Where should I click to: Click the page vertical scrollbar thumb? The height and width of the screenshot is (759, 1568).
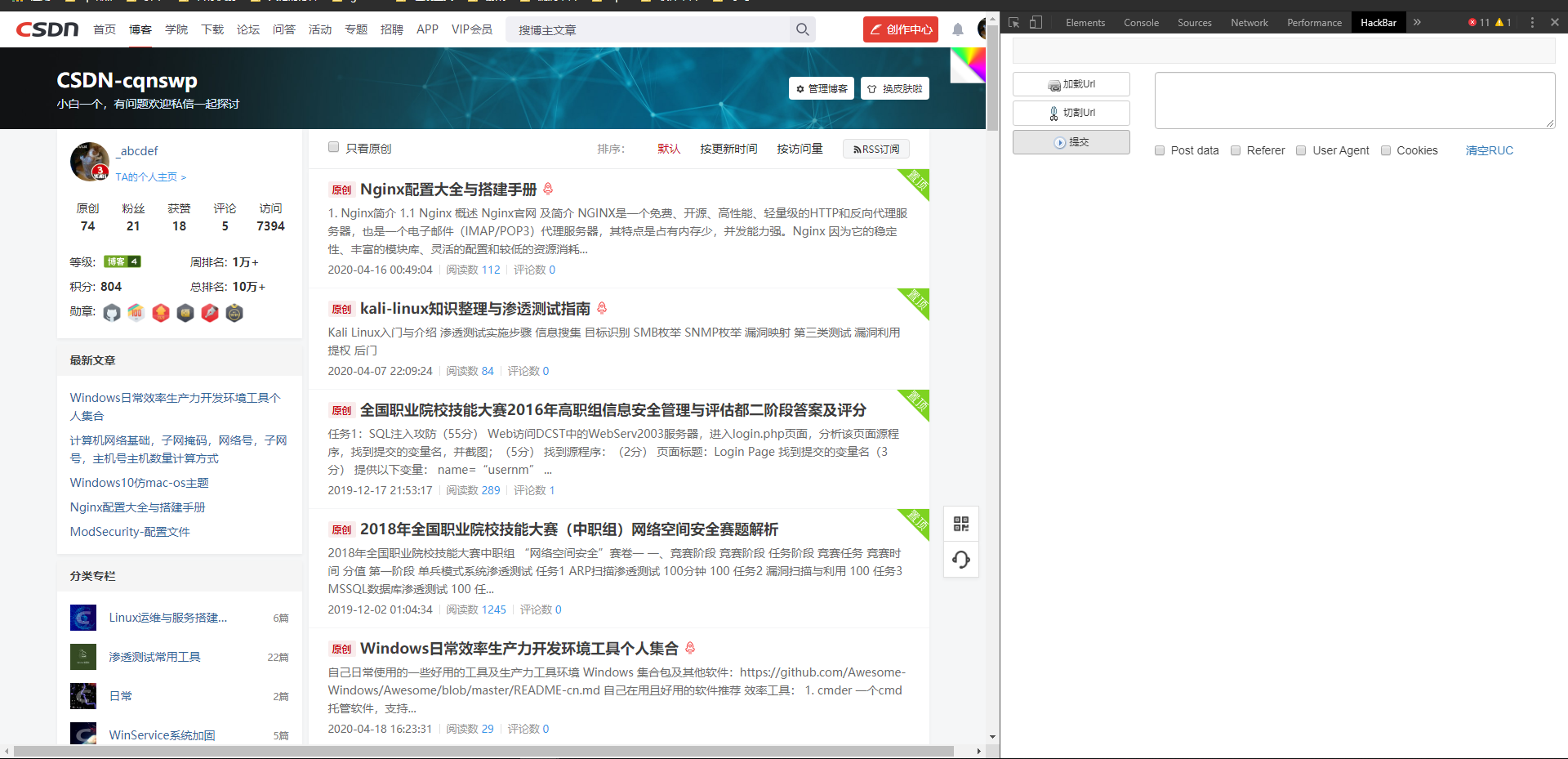pyautogui.click(x=992, y=78)
